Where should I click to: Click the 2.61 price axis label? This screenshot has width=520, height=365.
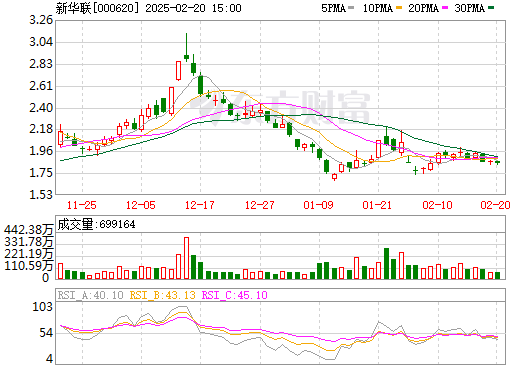point(41,86)
